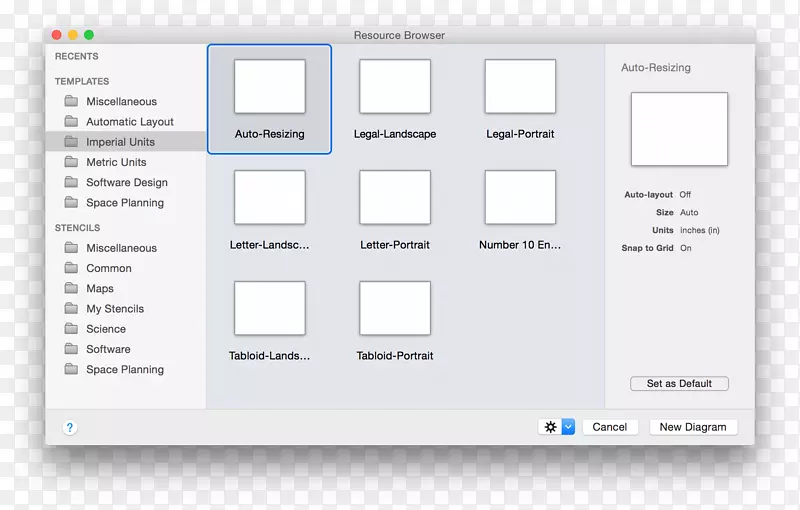Screen dimensions: 800x510
Task: Select the My Stencils folder
Action: point(114,309)
